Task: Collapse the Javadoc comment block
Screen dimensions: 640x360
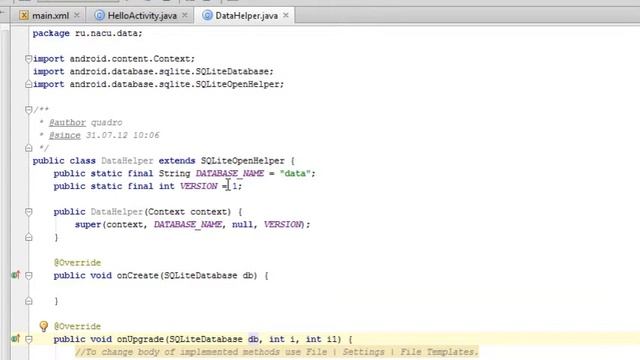Action: pyautogui.click(x=28, y=110)
